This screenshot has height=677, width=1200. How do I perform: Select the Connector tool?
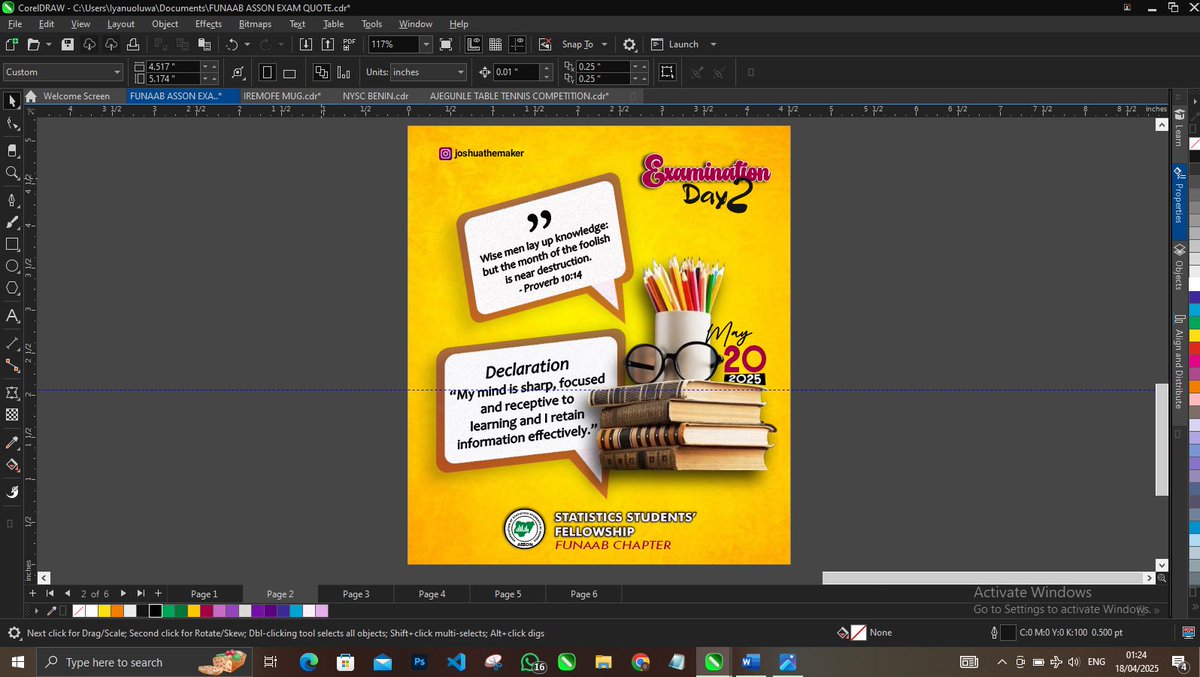(12, 366)
